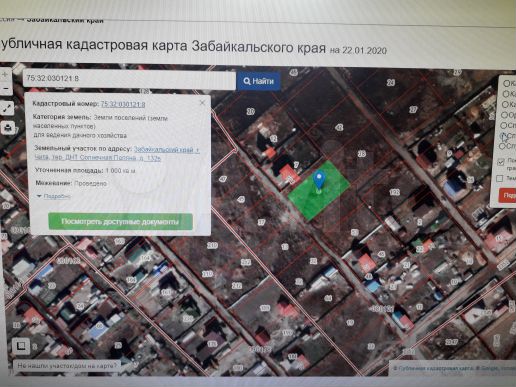Tick the empty Тем... checkbox
516x387 pixels.
tap(500, 179)
